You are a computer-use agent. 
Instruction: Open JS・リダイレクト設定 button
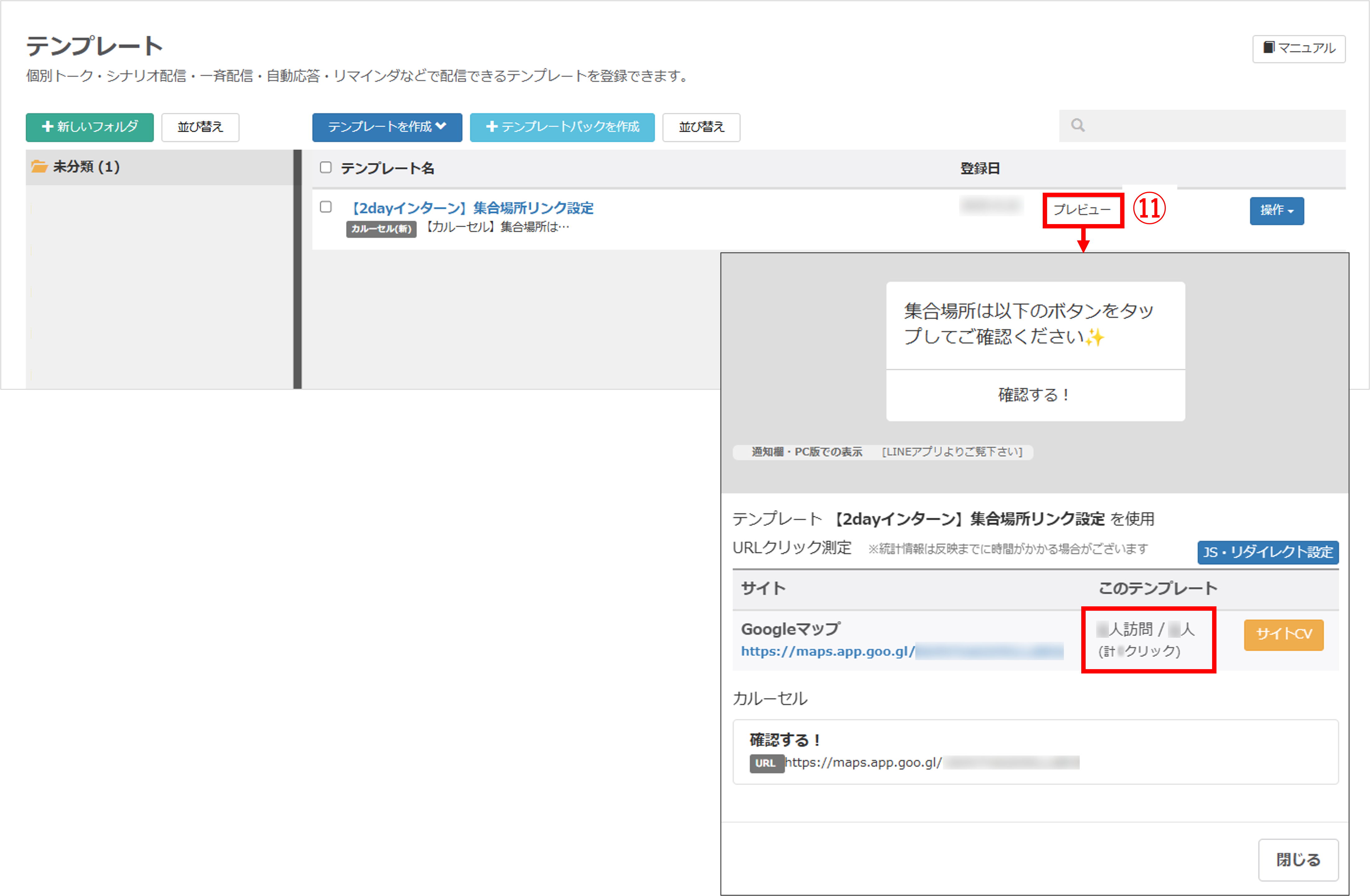click(1267, 553)
